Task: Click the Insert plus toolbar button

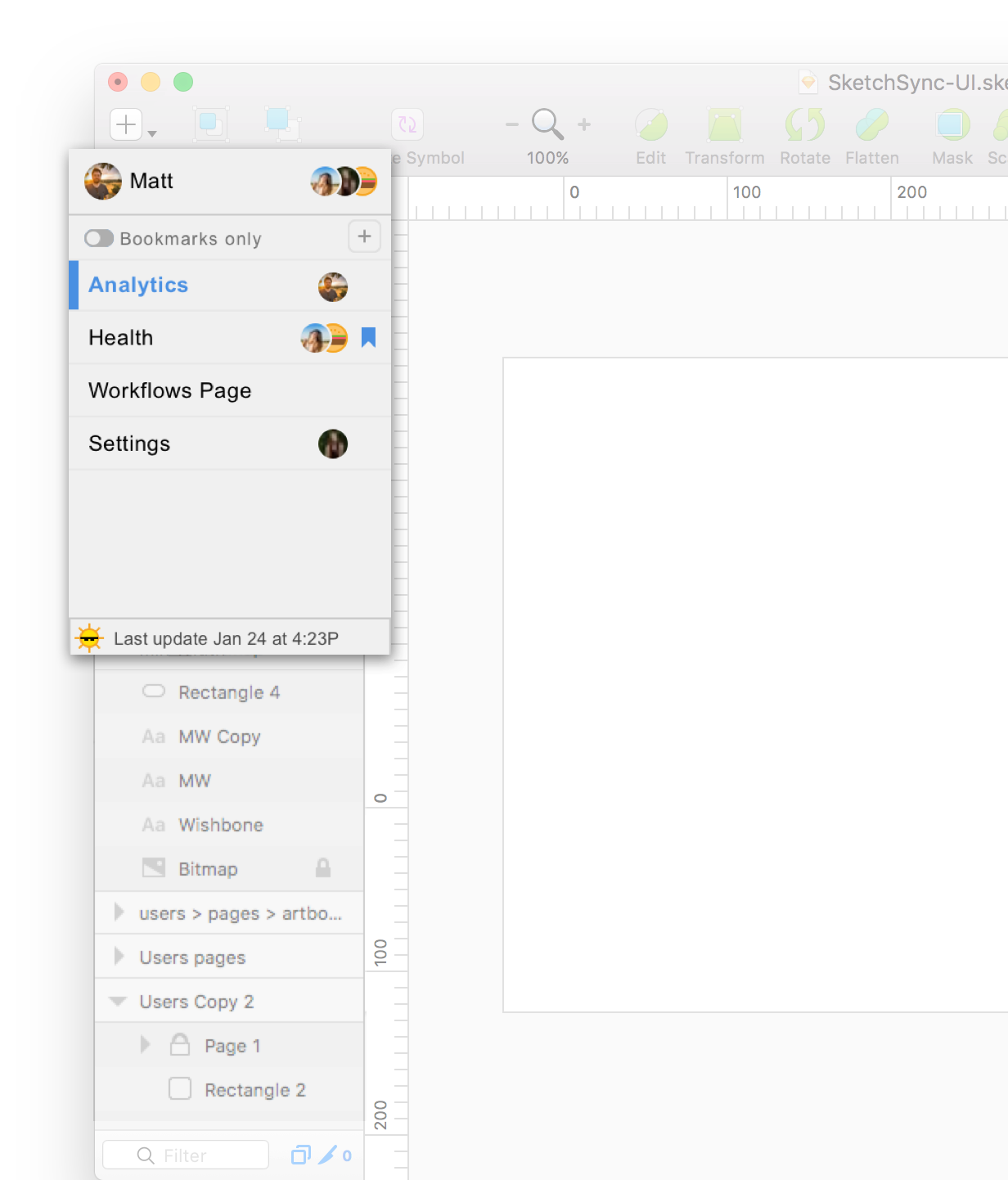Action: [127, 125]
